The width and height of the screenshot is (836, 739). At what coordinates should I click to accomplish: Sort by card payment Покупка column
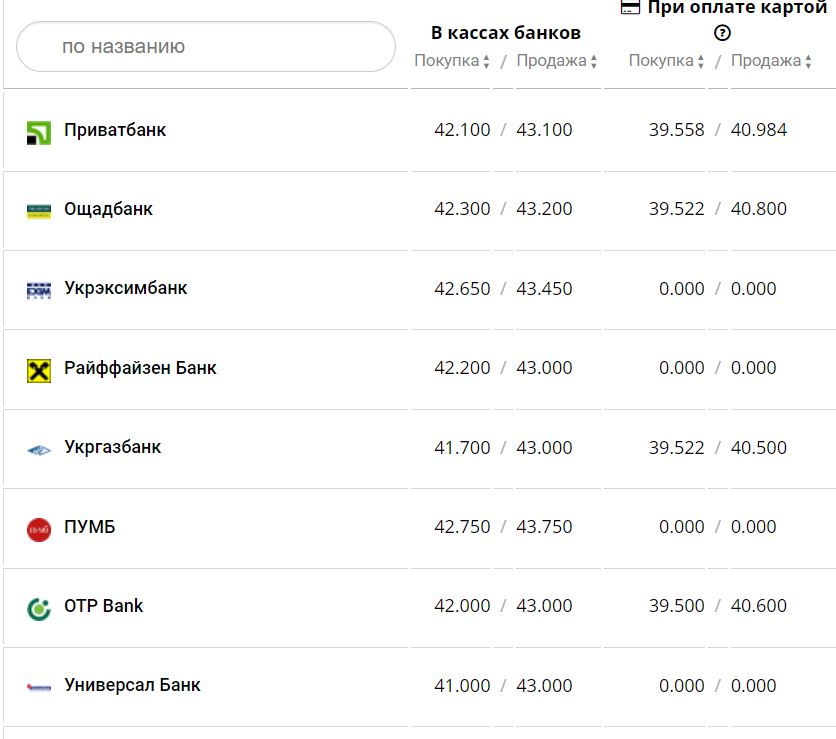pyautogui.click(x=666, y=61)
